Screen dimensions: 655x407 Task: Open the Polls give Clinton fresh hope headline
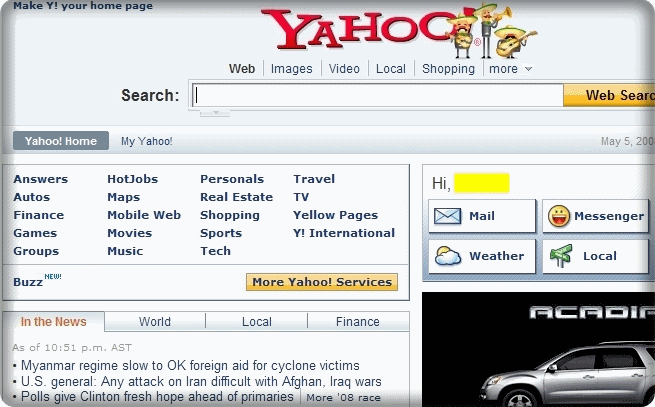[157, 397]
